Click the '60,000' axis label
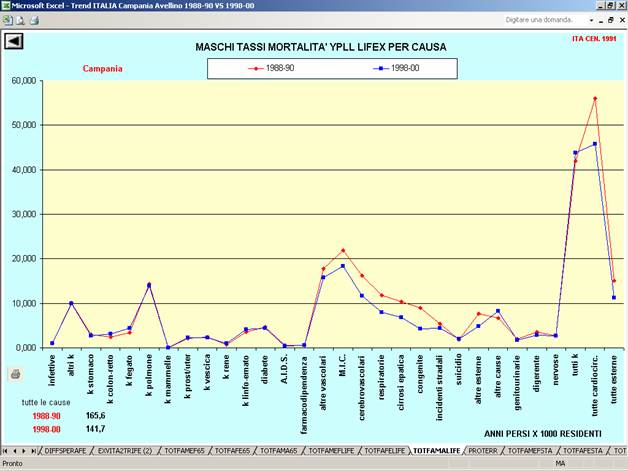 (24, 81)
